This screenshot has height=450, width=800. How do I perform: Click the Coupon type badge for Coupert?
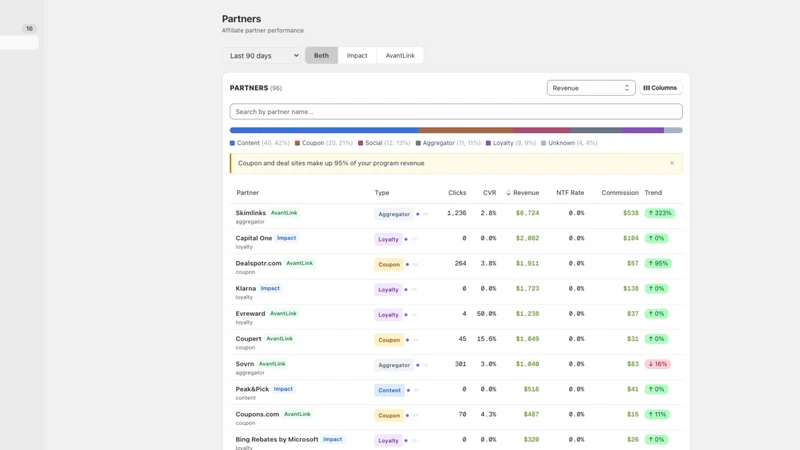389,340
